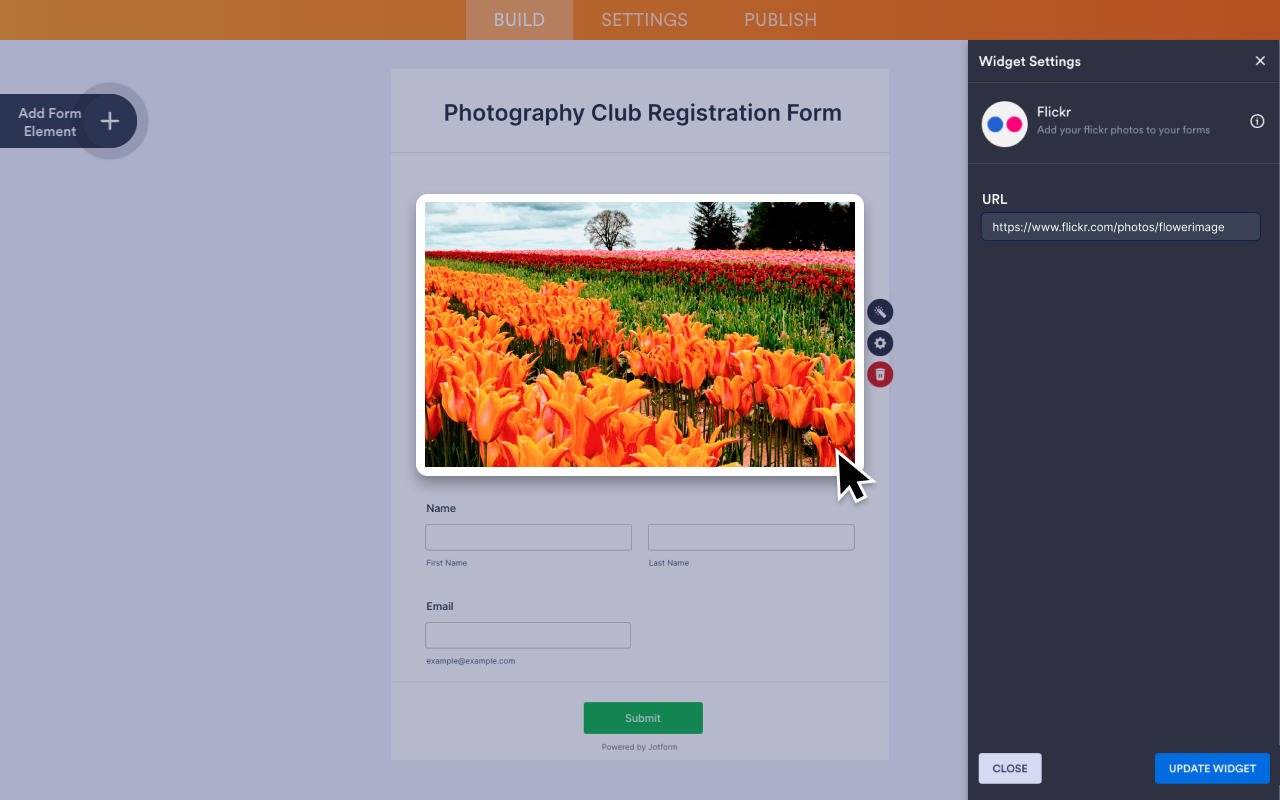
Task: Click the Photography Club Registration Form title
Action: click(x=642, y=112)
